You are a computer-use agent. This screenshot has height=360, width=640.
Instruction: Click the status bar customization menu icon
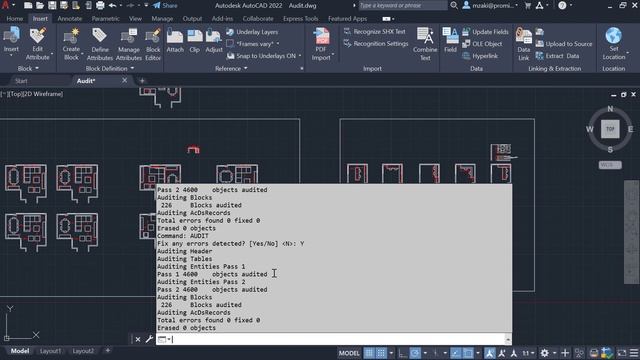[634, 353]
